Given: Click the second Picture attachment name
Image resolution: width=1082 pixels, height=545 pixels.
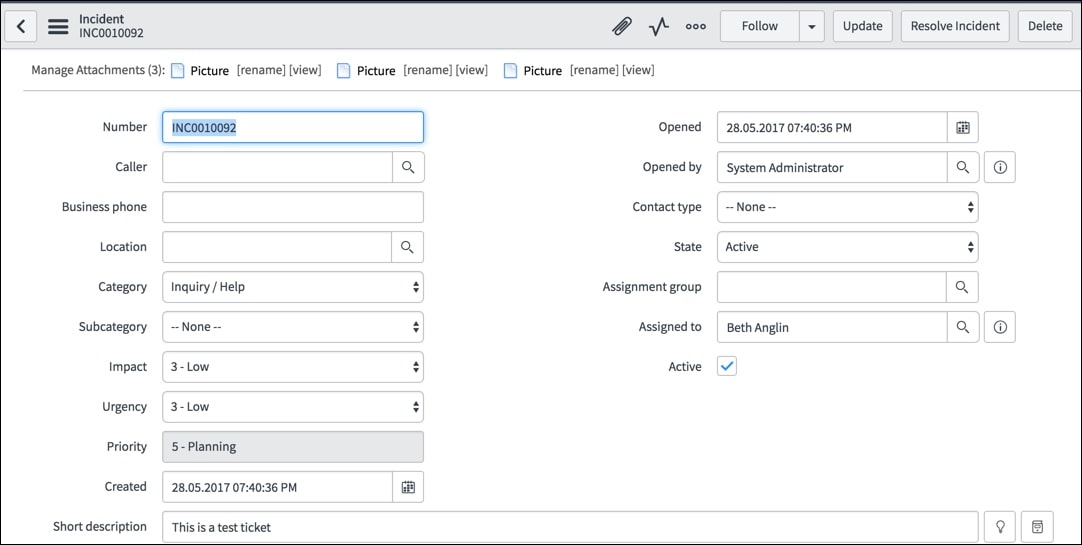Looking at the screenshot, I should click(376, 70).
